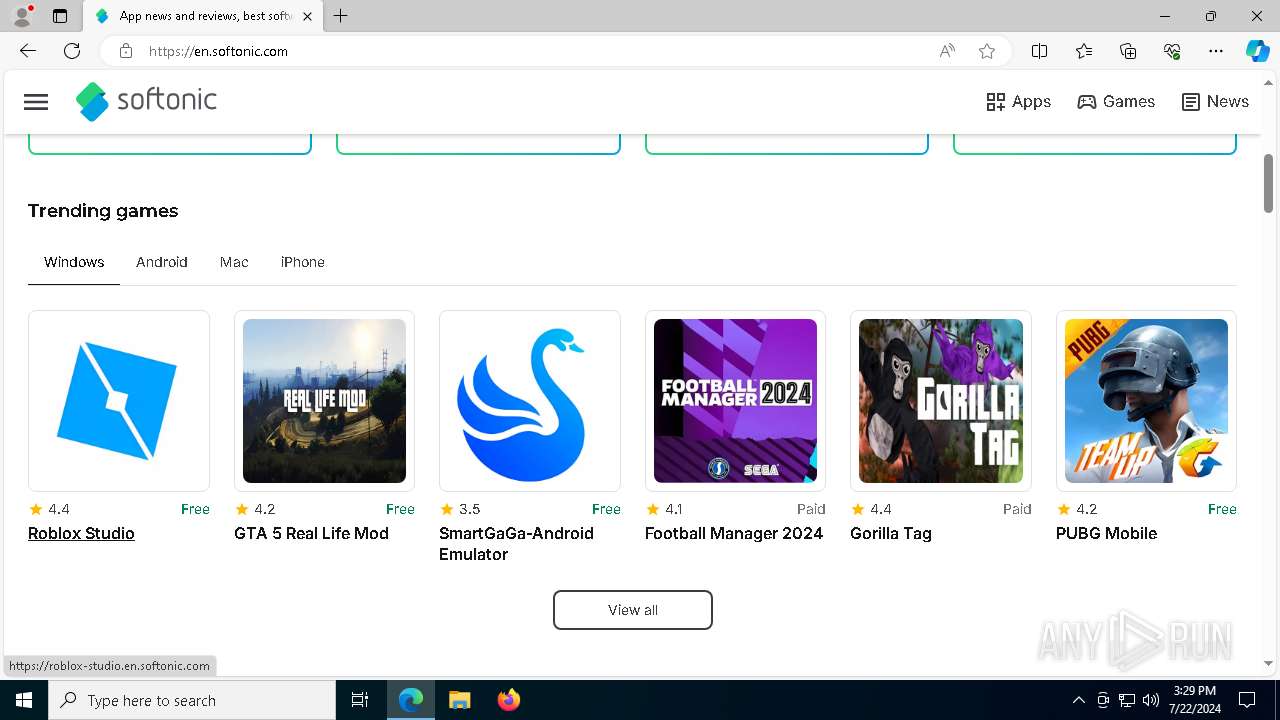Image resolution: width=1280 pixels, height=720 pixels.
Task: Open the Gorilla Tag thumbnail
Action: click(x=941, y=401)
